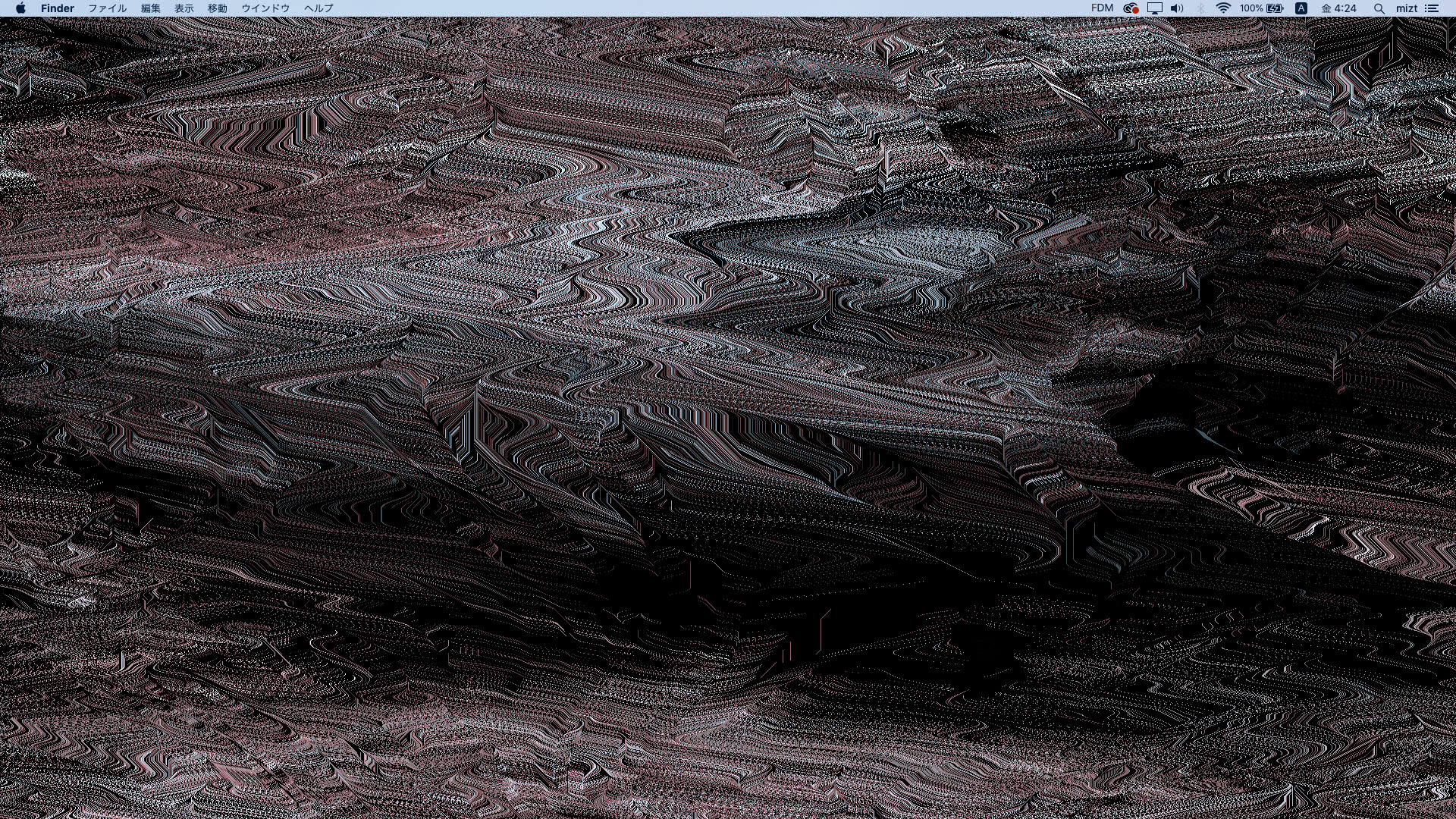Open the mizt user menu
This screenshot has height=819, width=1456.
[1407, 8]
